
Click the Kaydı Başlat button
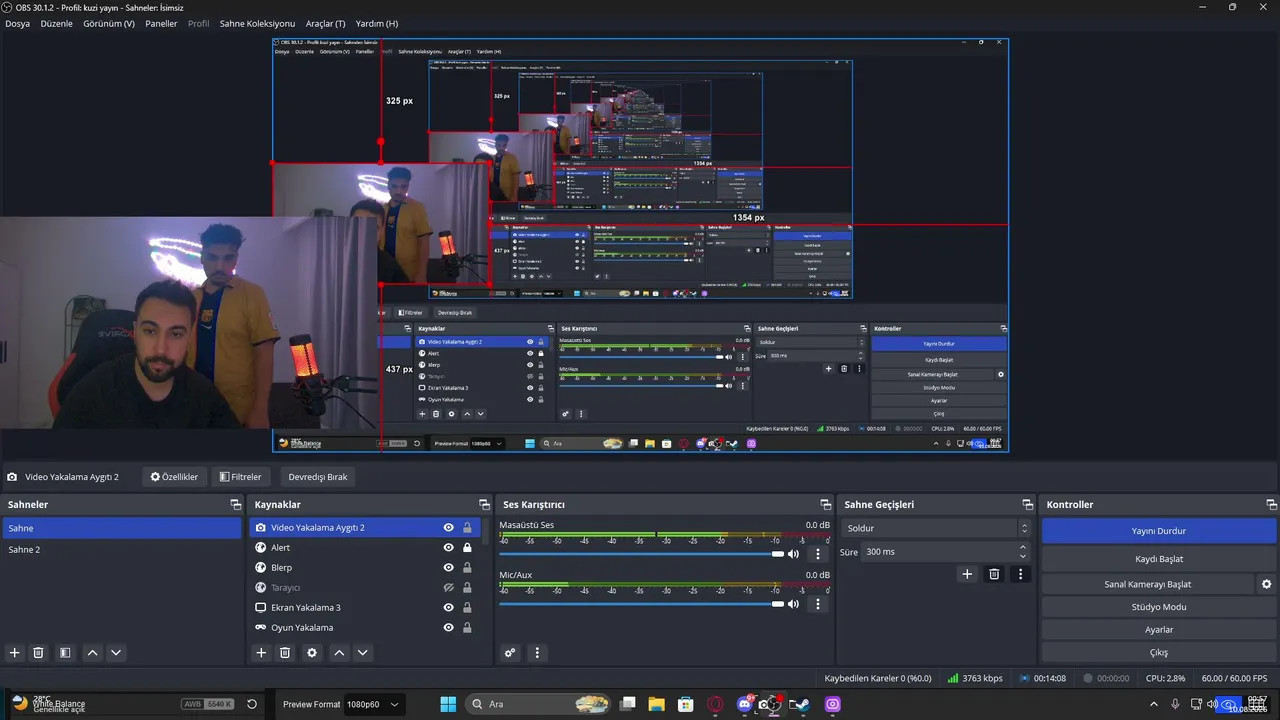[1159, 559]
